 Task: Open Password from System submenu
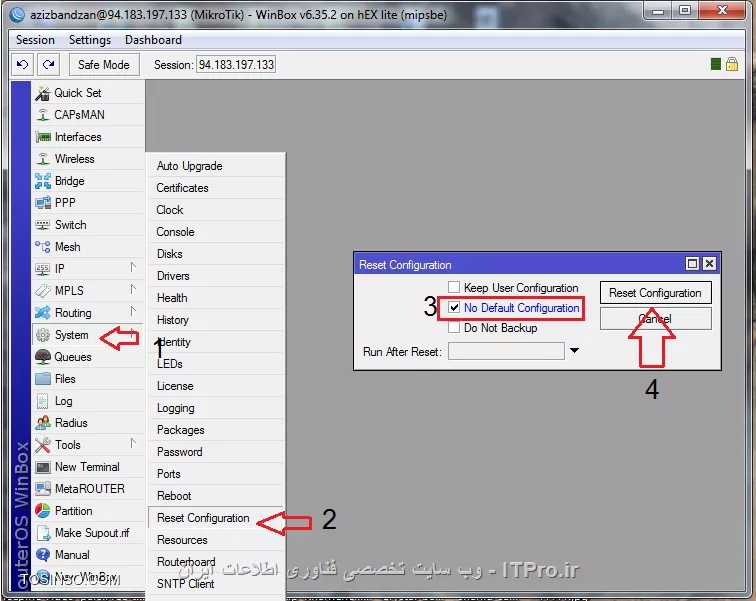click(x=216, y=452)
